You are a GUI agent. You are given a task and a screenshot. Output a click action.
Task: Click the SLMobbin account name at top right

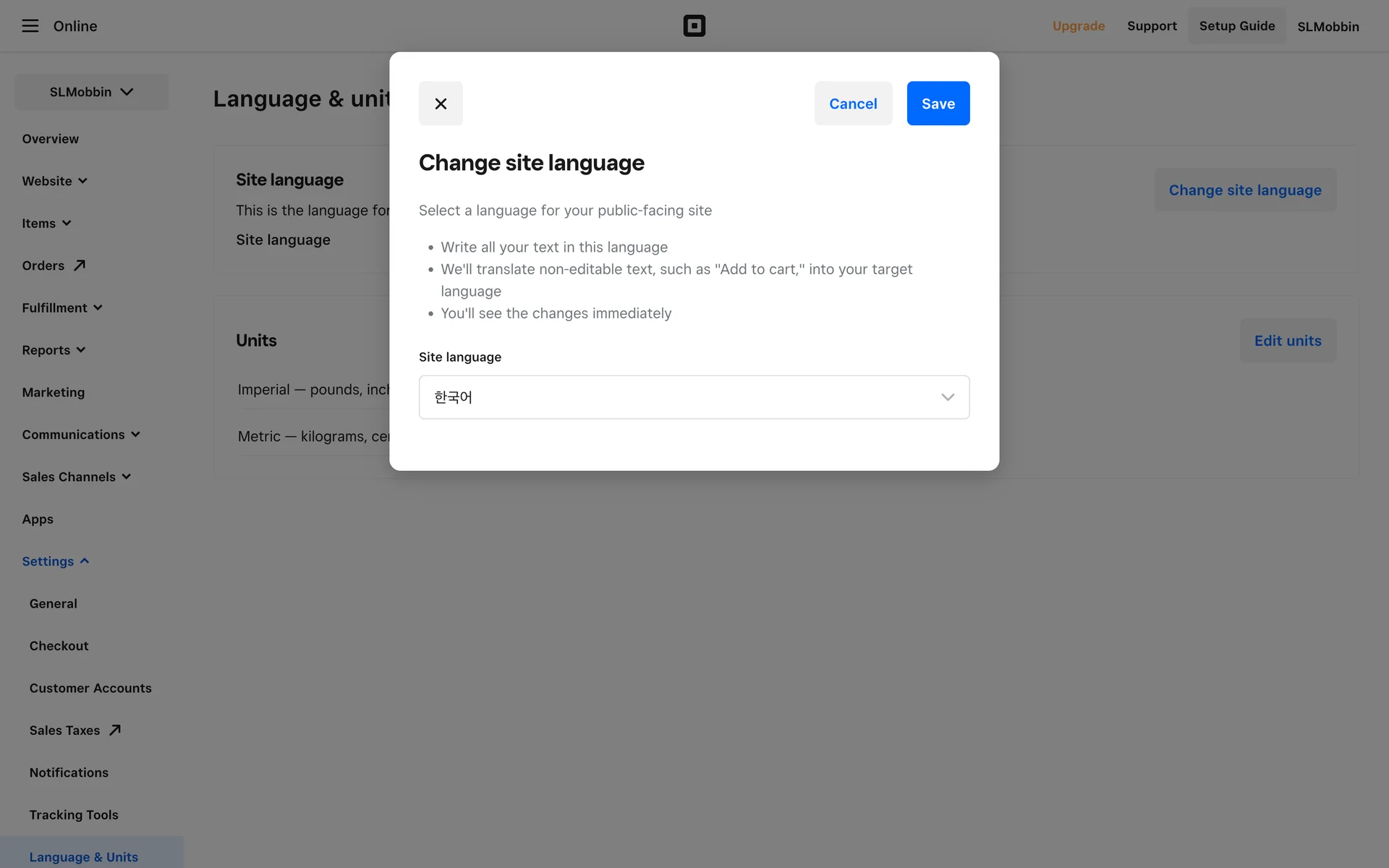pyautogui.click(x=1328, y=27)
